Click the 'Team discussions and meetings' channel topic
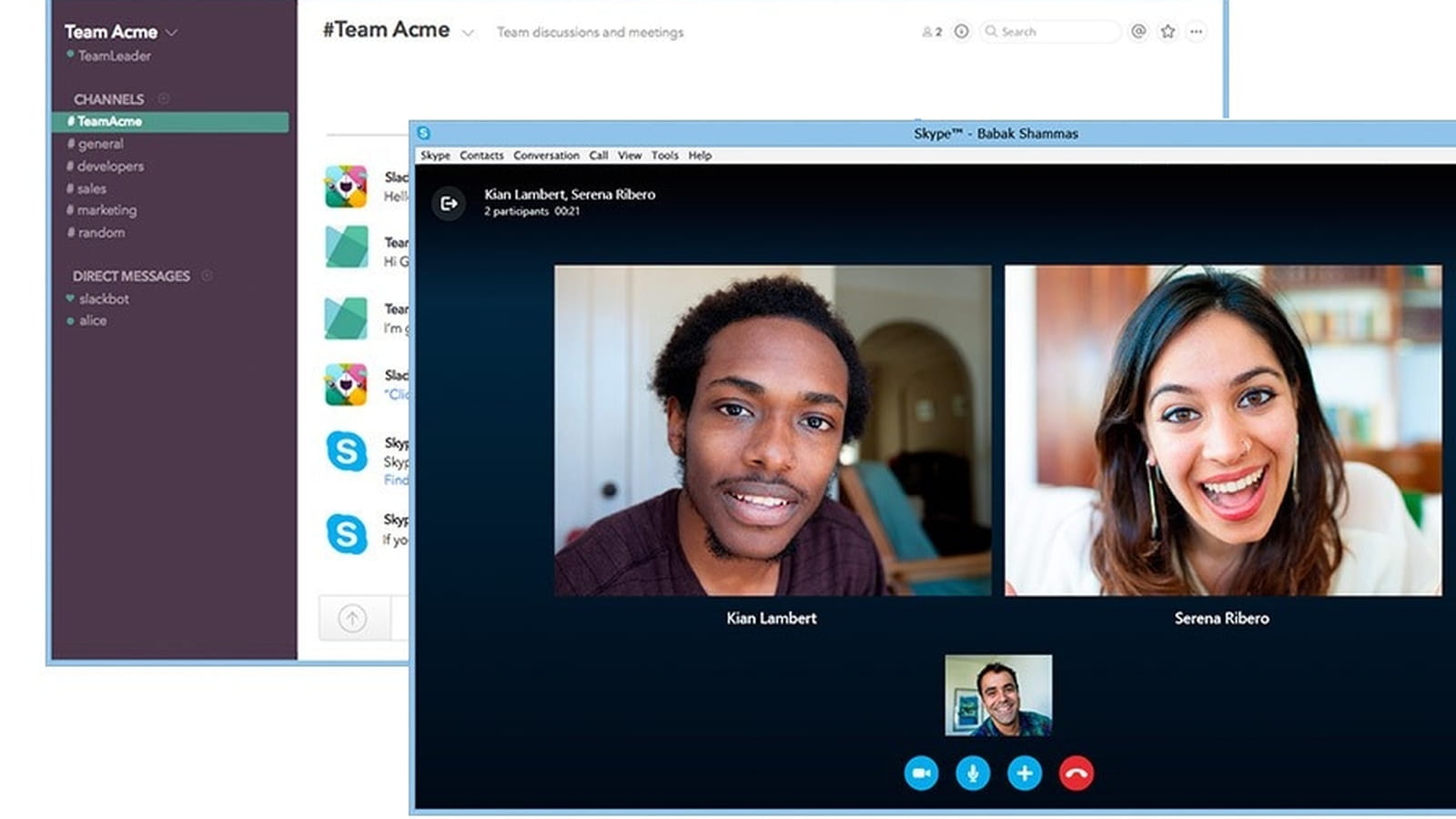This screenshot has width=1456, height=819. 590,32
